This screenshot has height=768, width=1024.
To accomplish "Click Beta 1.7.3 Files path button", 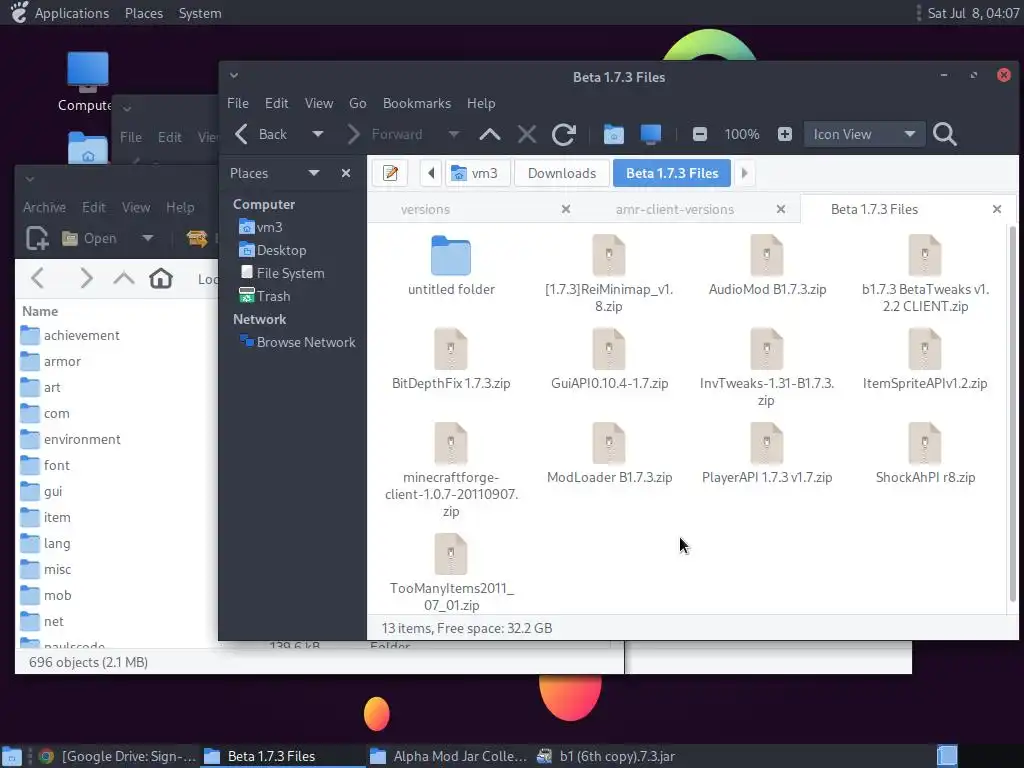I will click(672, 173).
